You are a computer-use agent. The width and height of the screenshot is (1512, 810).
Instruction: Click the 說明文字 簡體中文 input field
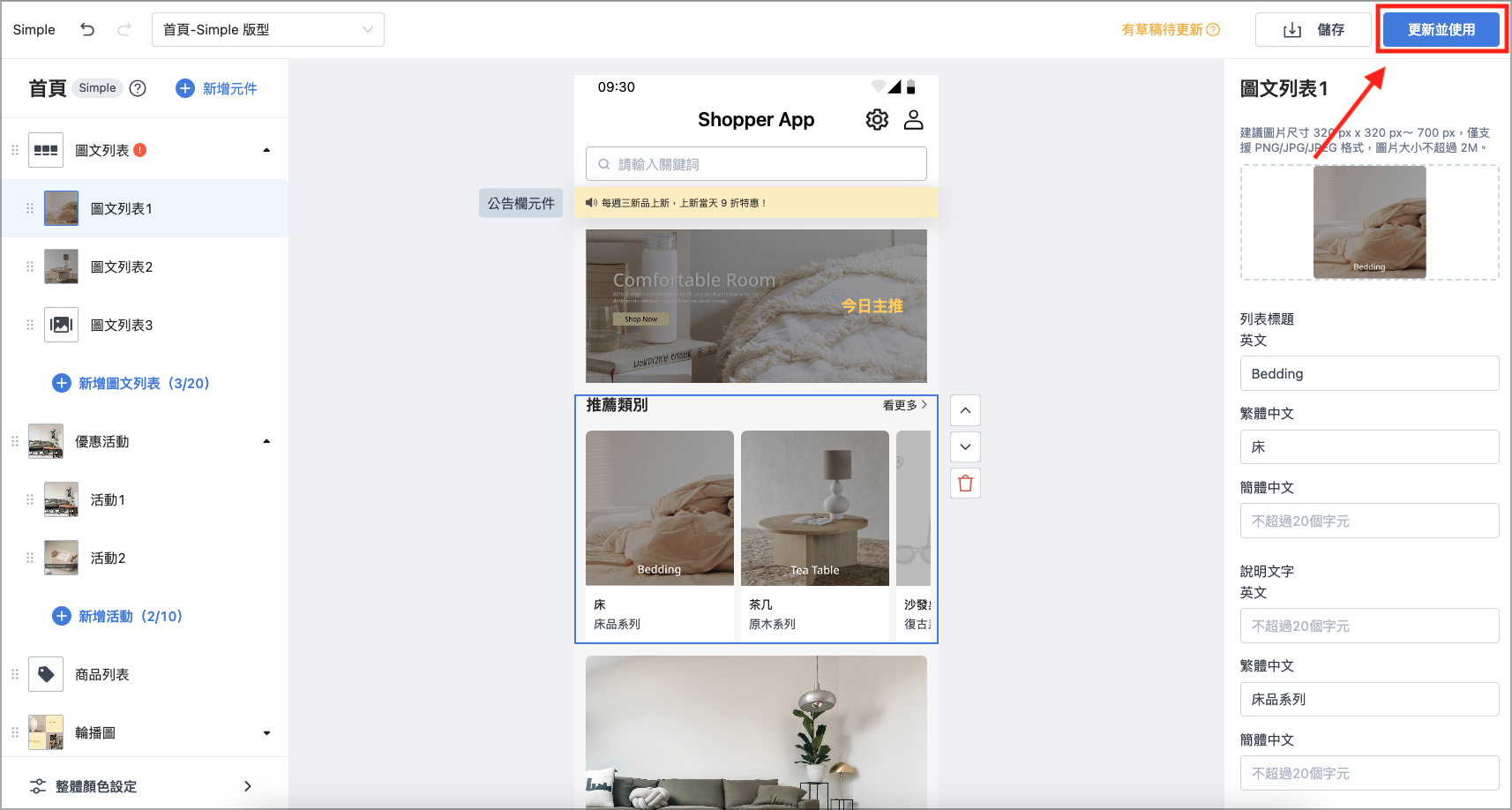coord(1370,773)
